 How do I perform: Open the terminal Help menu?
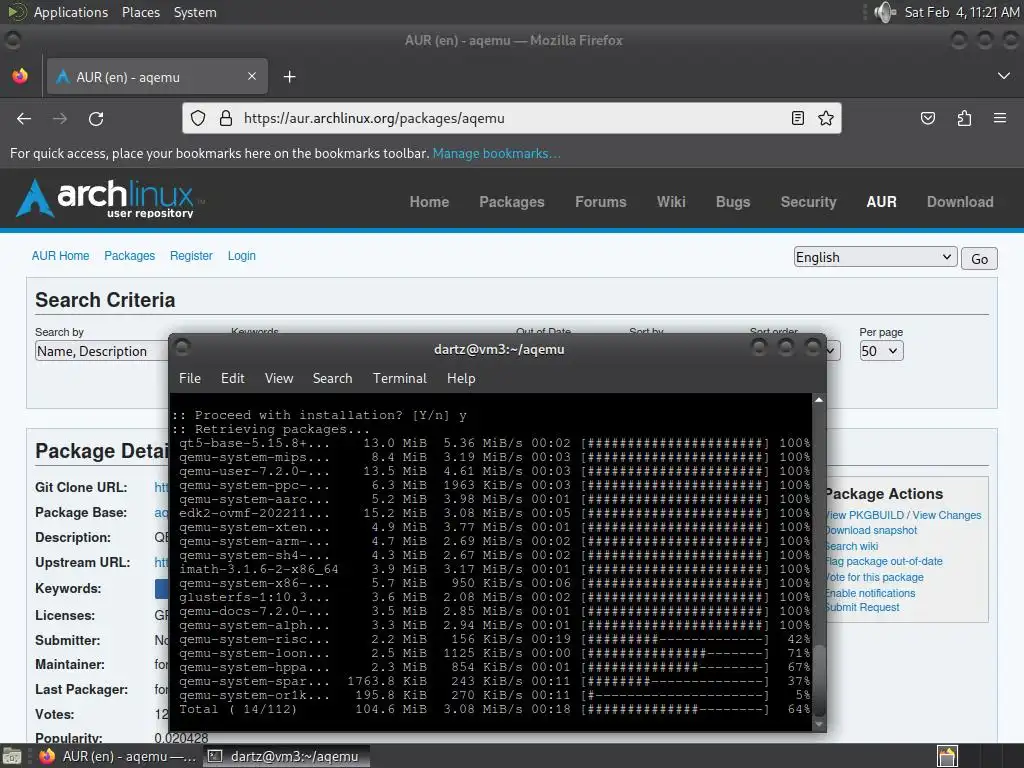coord(461,378)
